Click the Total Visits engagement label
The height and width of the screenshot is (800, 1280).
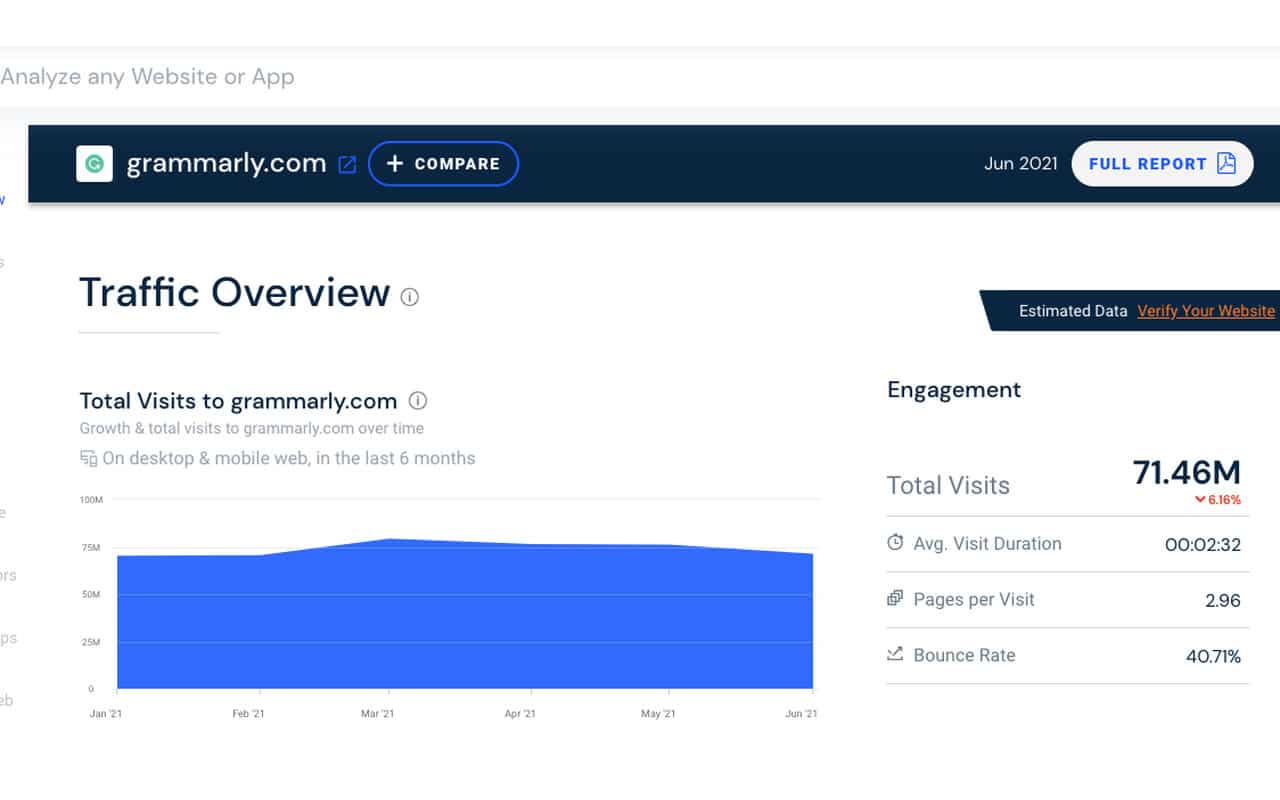[948, 486]
